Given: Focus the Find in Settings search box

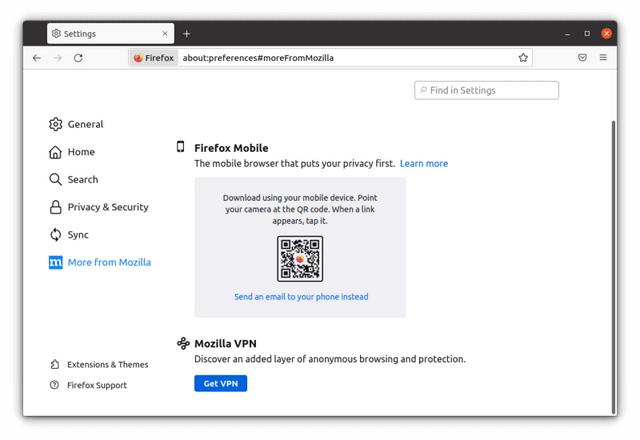Looking at the screenshot, I should 486,90.
